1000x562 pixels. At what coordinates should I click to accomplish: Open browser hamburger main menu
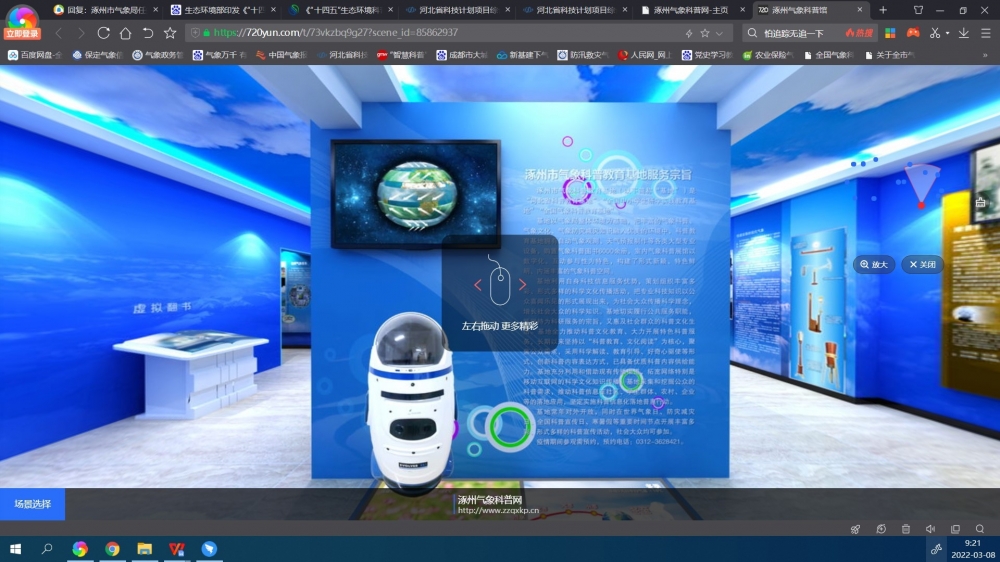pyautogui.click(x=985, y=33)
